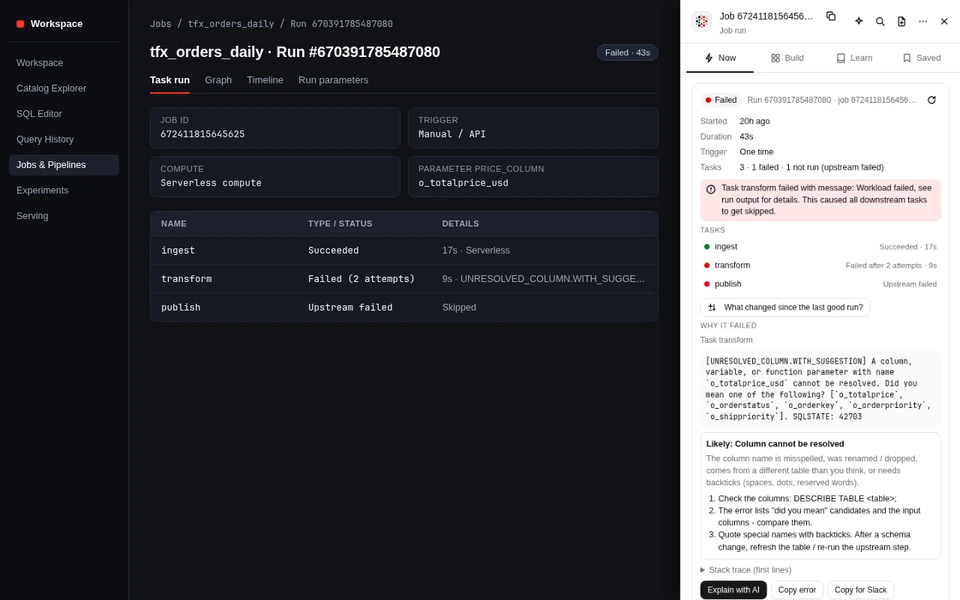This screenshot has width=960, height=600.
Task: Click transform task in the side panel
Action: (x=820, y=265)
